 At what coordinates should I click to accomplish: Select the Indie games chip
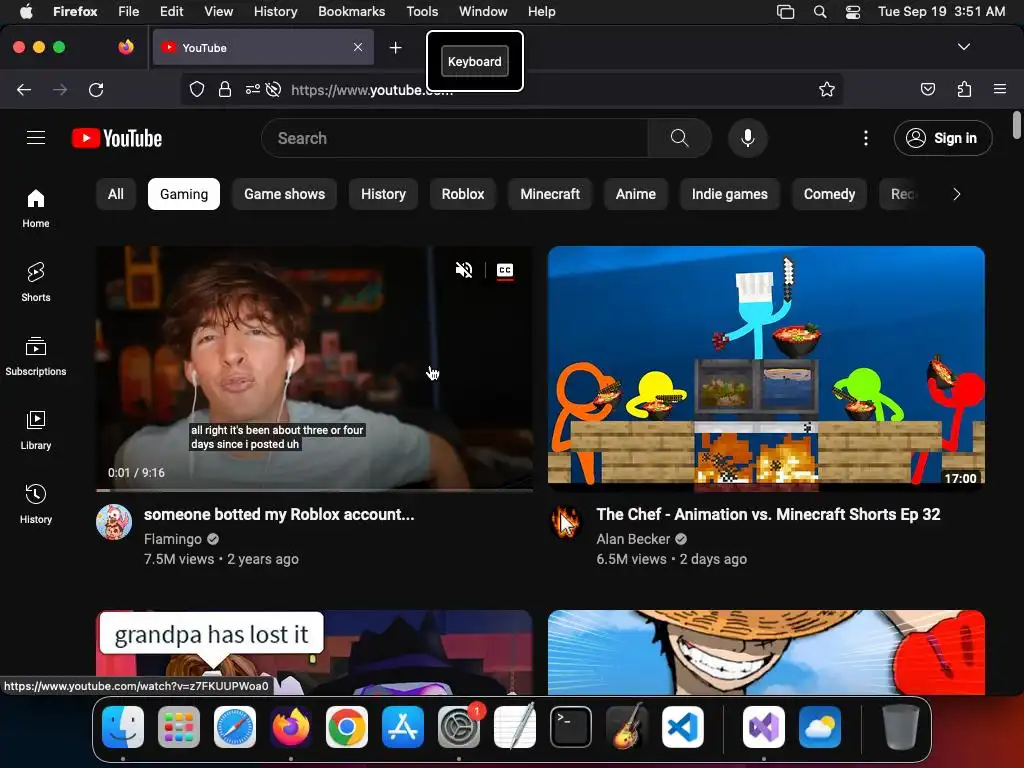(729, 194)
